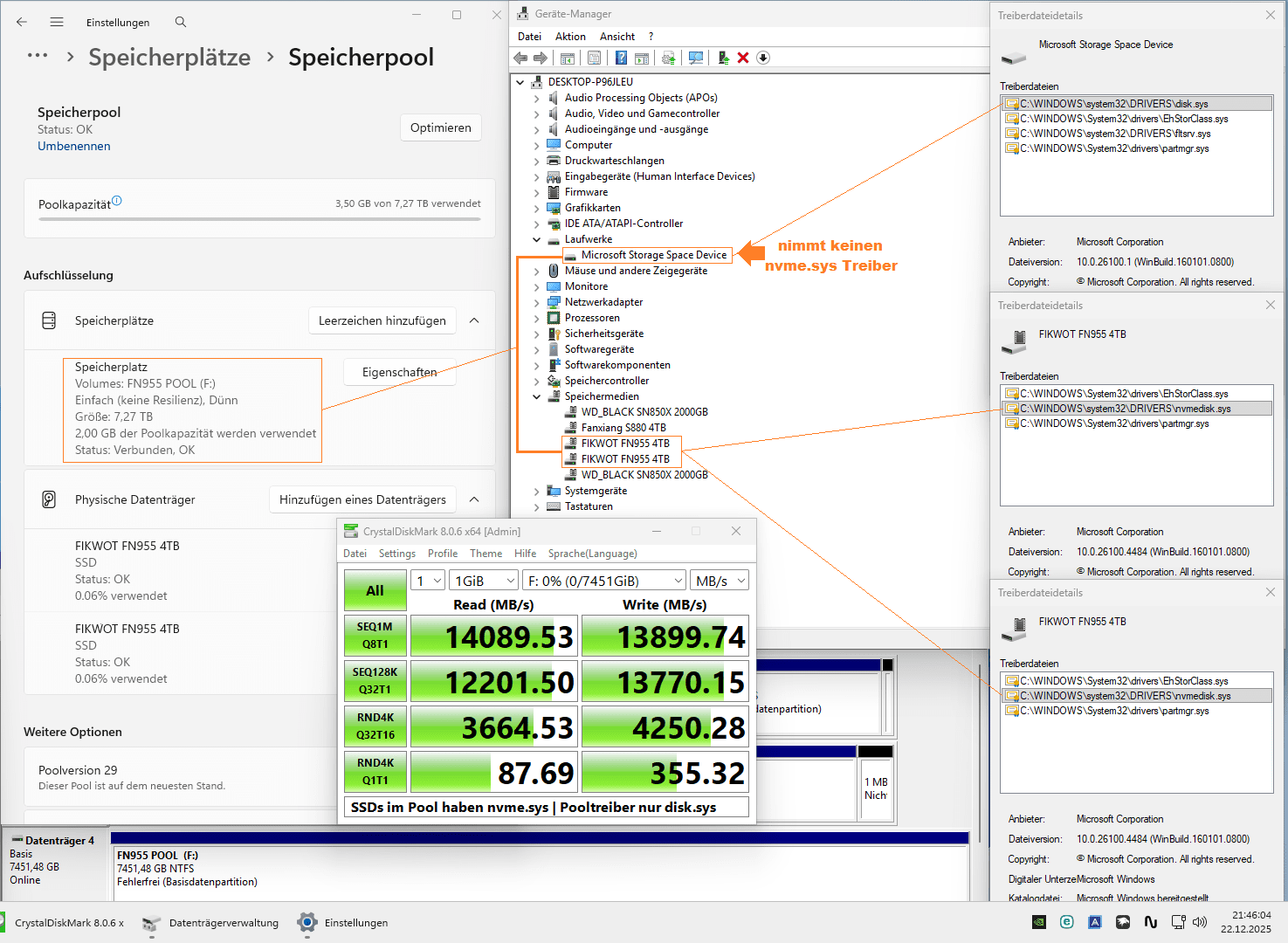The height and width of the screenshot is (943, 1288).
Task: Click the back arrow in Geräte-Manager toolbar
Action: 520,58
